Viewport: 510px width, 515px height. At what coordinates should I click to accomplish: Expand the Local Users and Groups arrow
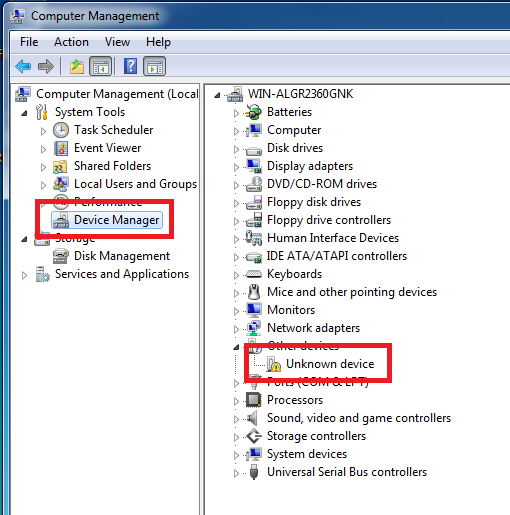43,185
